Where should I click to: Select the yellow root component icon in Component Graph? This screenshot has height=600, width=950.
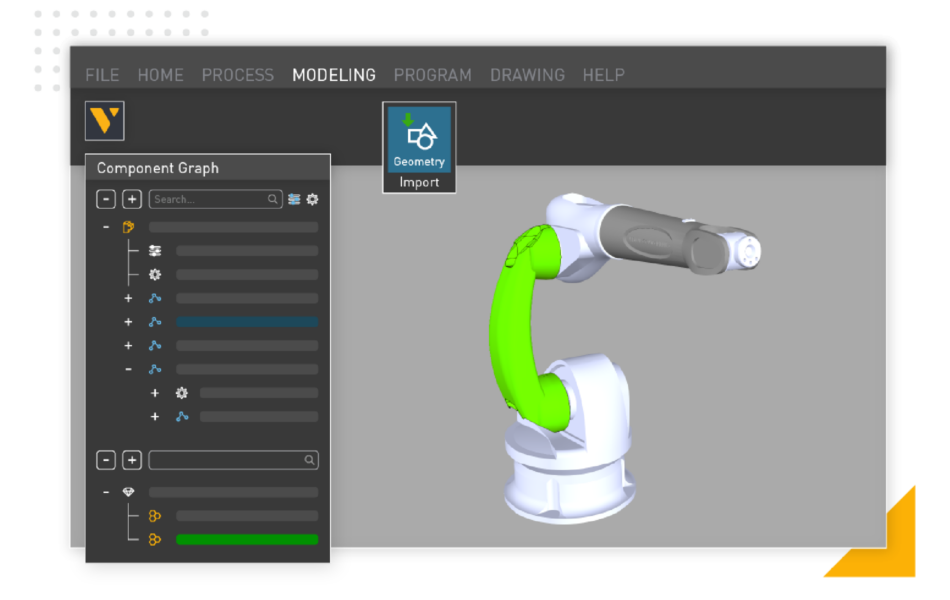[x=127, y=227]
